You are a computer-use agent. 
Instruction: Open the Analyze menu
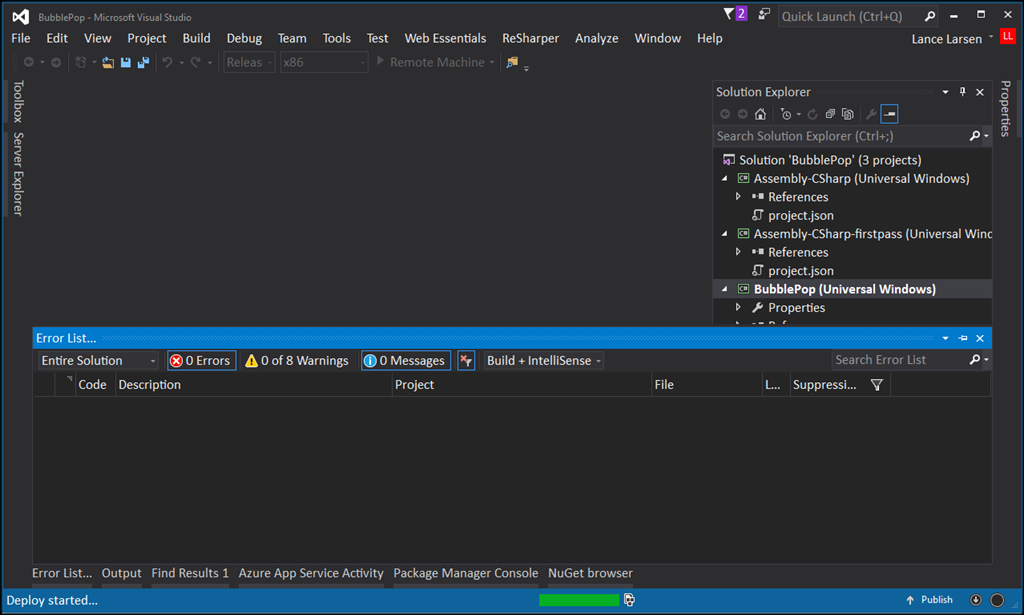click(x=596, y=39)
